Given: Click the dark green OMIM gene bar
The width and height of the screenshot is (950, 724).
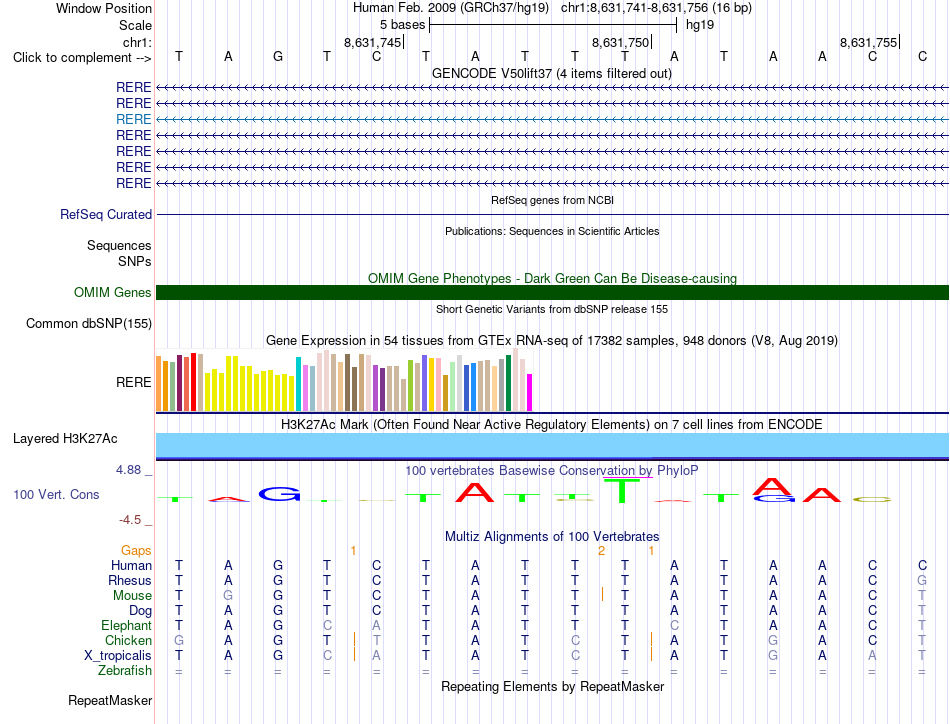Looking at the screenshot, I should pos(552,293).
